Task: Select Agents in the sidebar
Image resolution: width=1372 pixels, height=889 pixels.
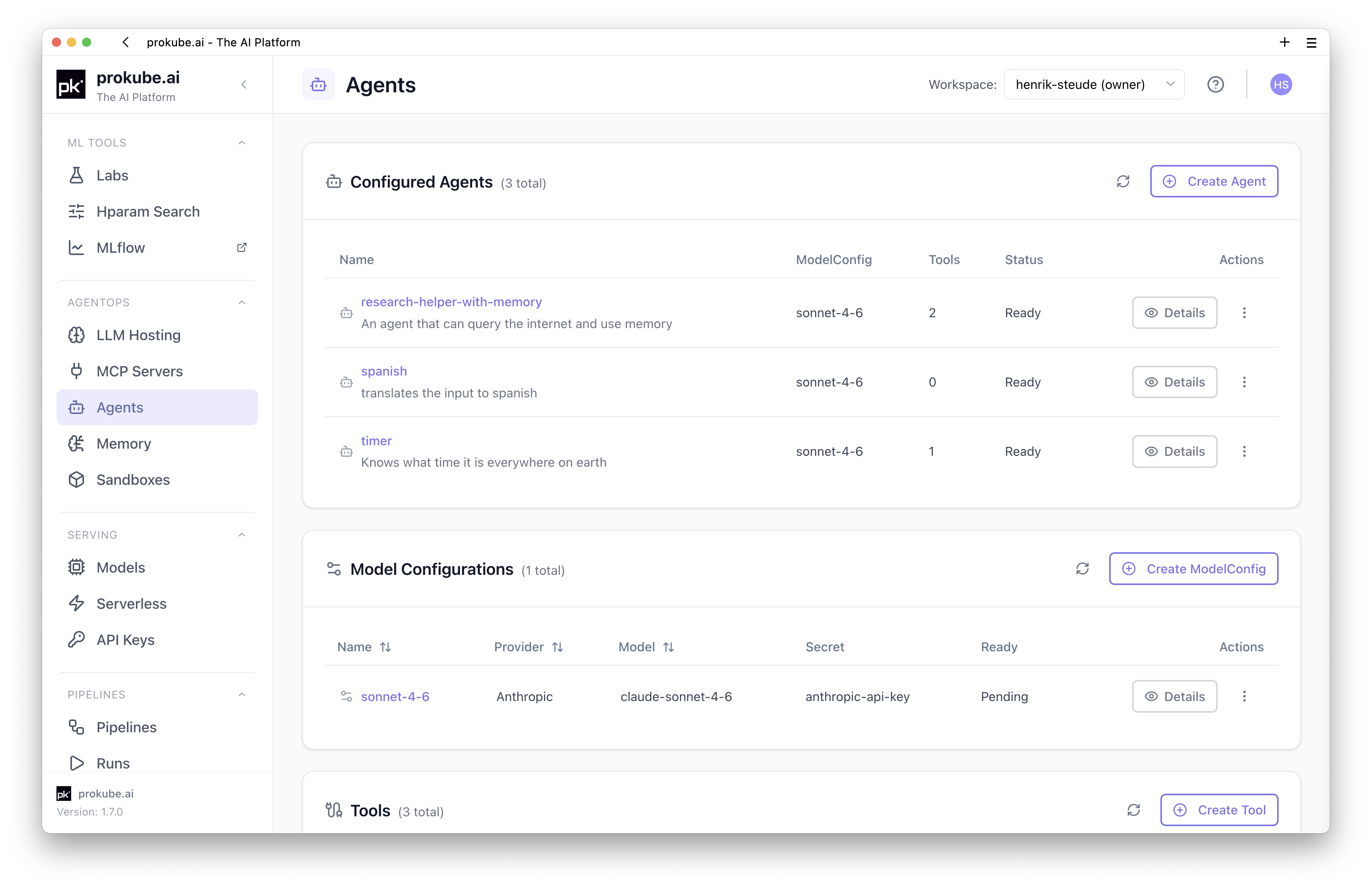Action: 157,407
